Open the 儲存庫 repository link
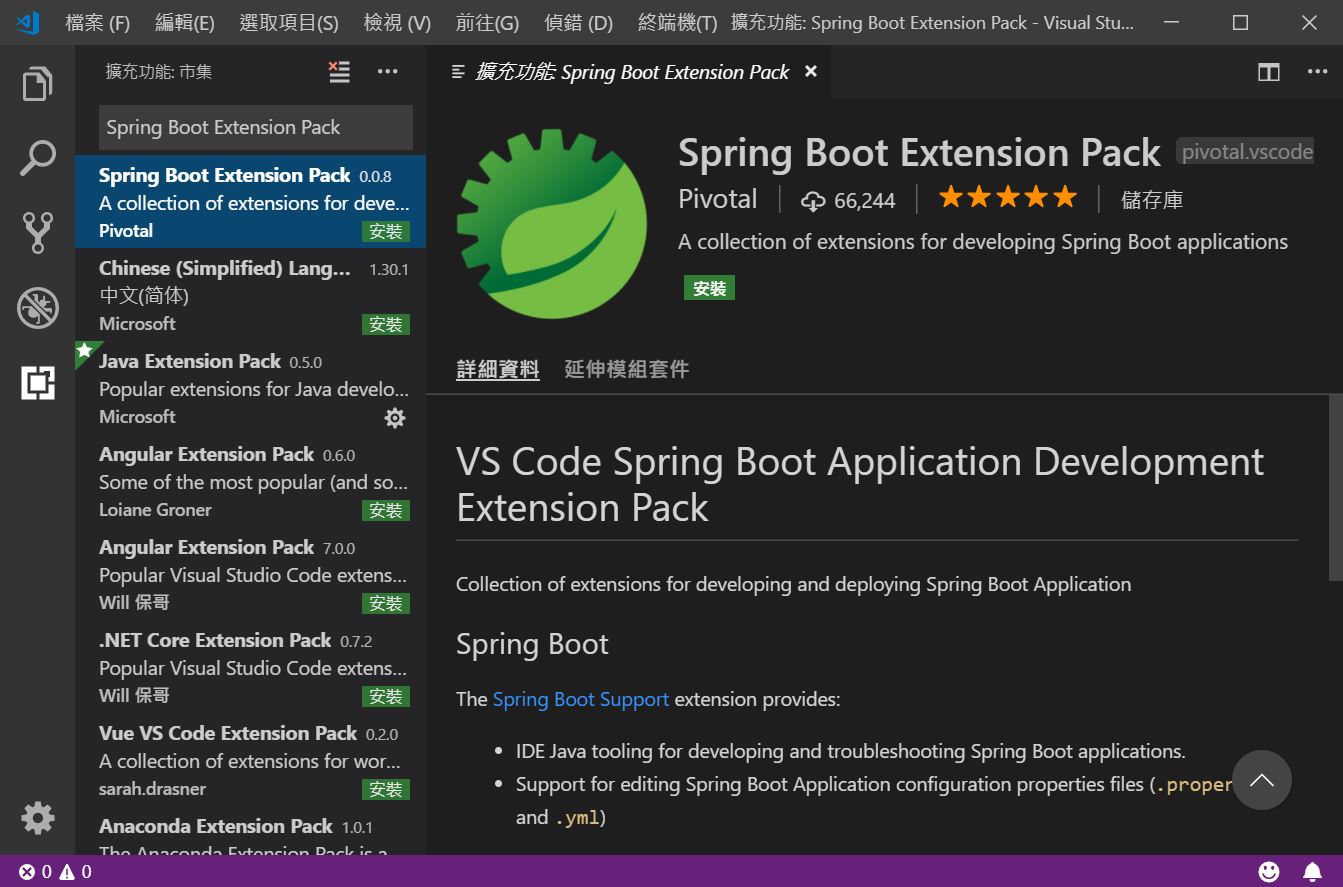 tap(1152, 200)
